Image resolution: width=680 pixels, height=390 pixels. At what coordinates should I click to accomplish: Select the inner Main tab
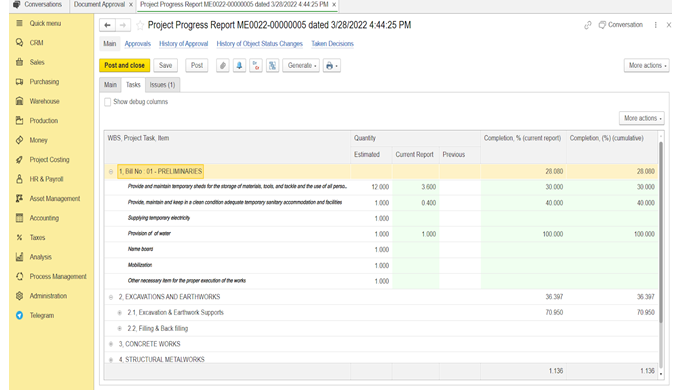point(110,85)
